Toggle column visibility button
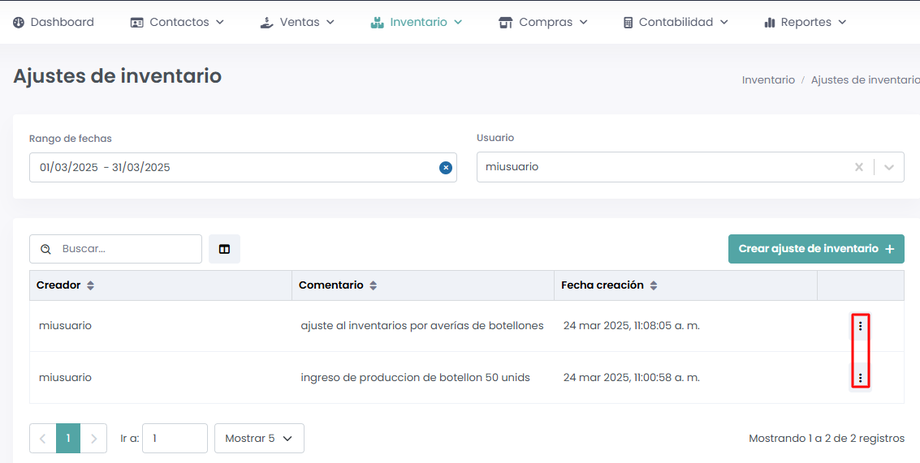The width and height of the screenshot is (920, 463). pos(224,249)
